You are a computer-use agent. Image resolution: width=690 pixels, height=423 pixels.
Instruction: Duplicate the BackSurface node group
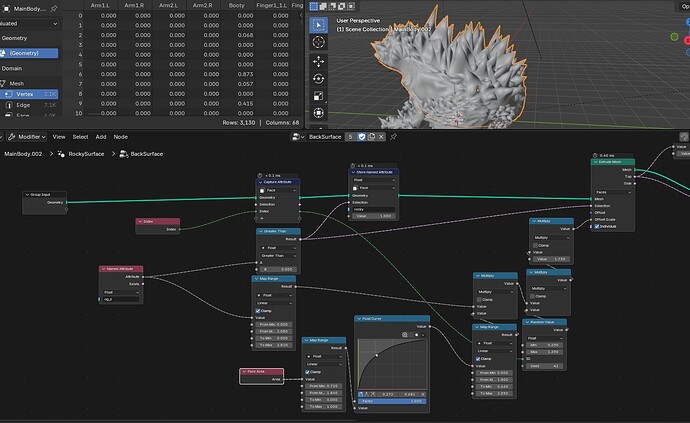pyautogui.click(x=371, y=137)
